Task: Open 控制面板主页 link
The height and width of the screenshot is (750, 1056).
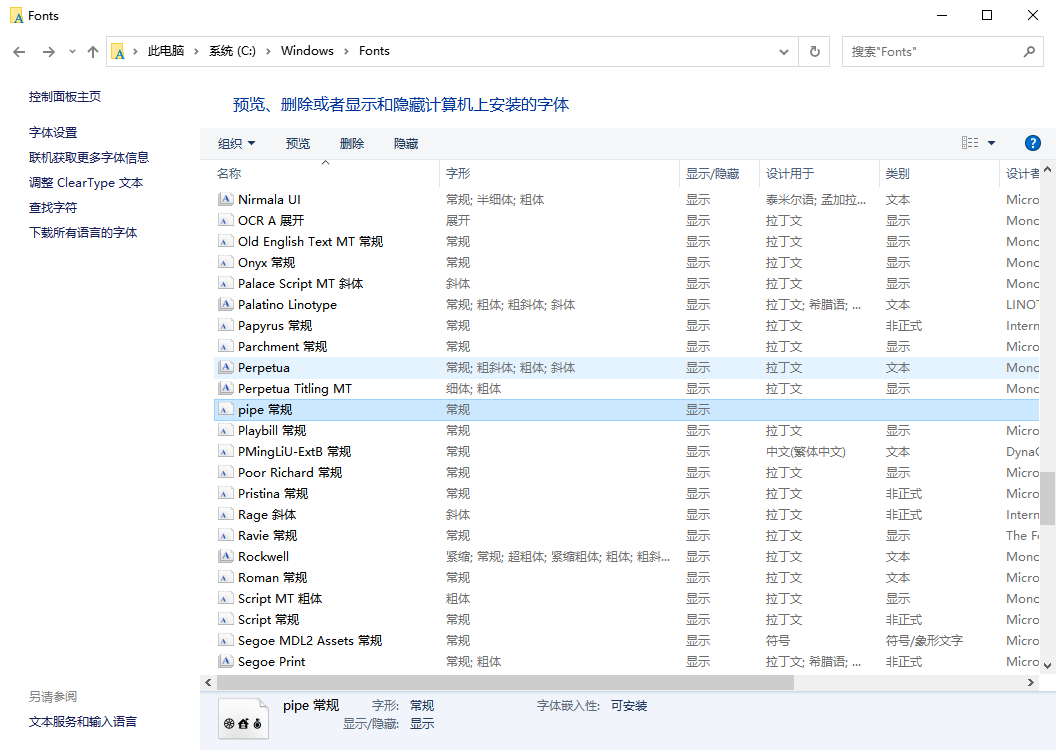Action: (65, 96)
